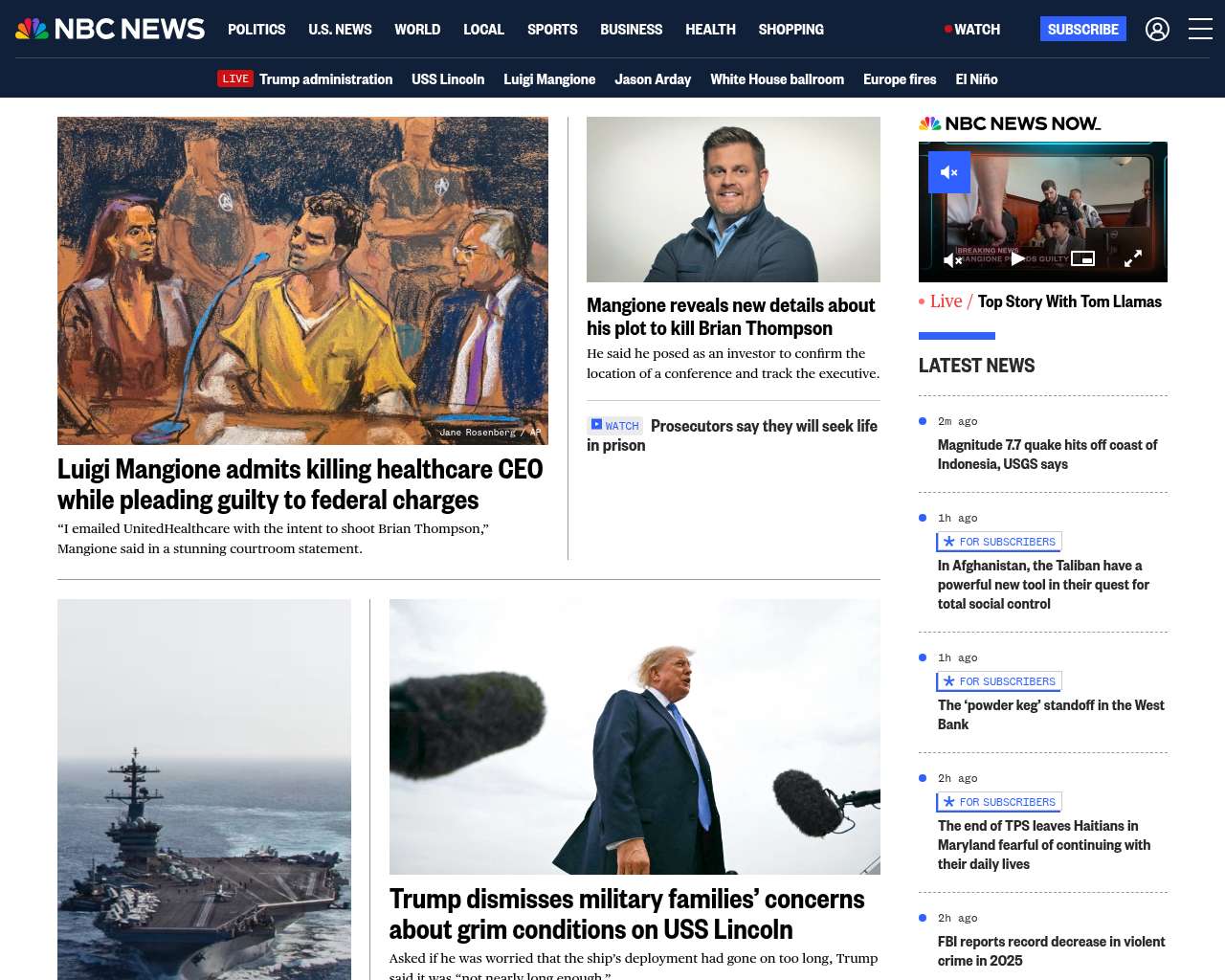The height and width of the screenshot is (980, 1225).
Task: Open the smiling man in blue pullover photo
Action: pyautogui.click(x=733, y=199)
